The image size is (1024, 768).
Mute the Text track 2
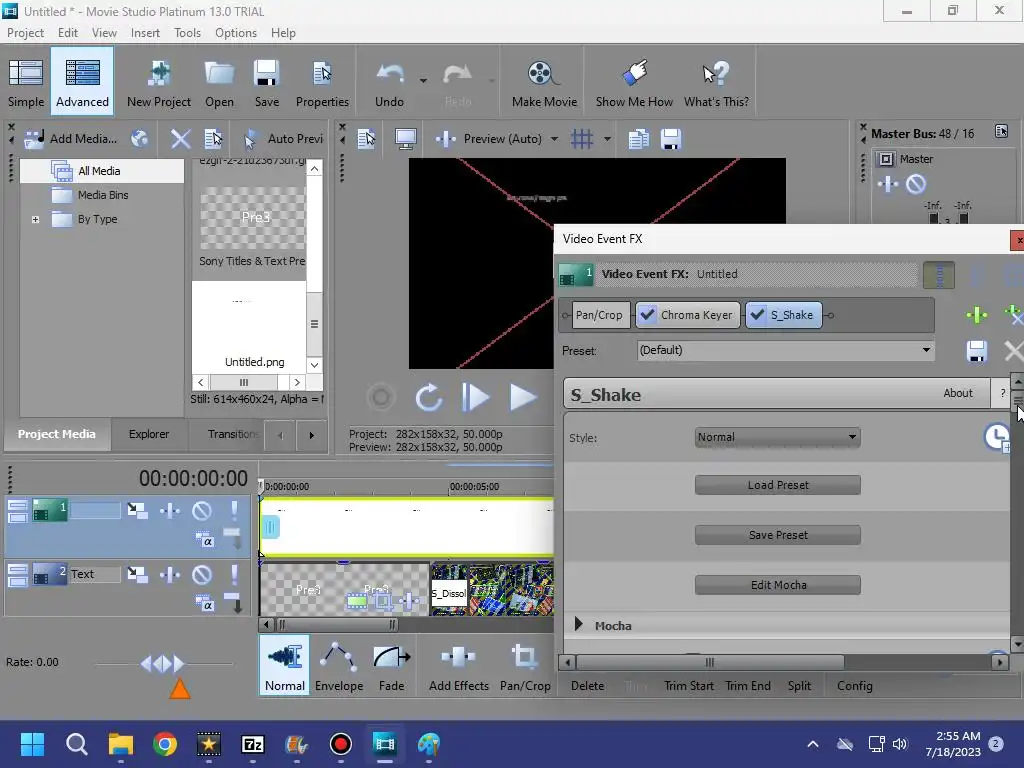coord(202,574)
